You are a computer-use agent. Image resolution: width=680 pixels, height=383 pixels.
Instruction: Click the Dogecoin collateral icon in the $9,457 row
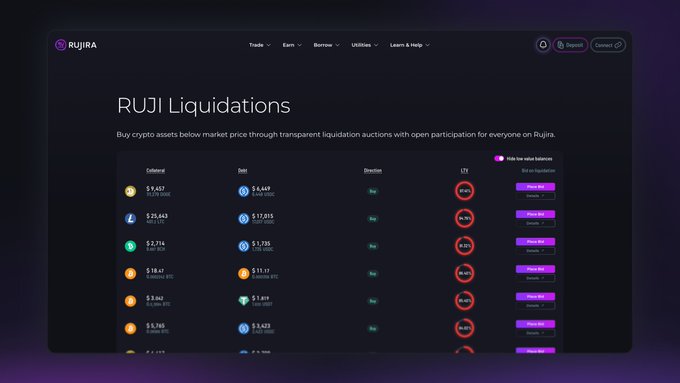pos(130,191)
